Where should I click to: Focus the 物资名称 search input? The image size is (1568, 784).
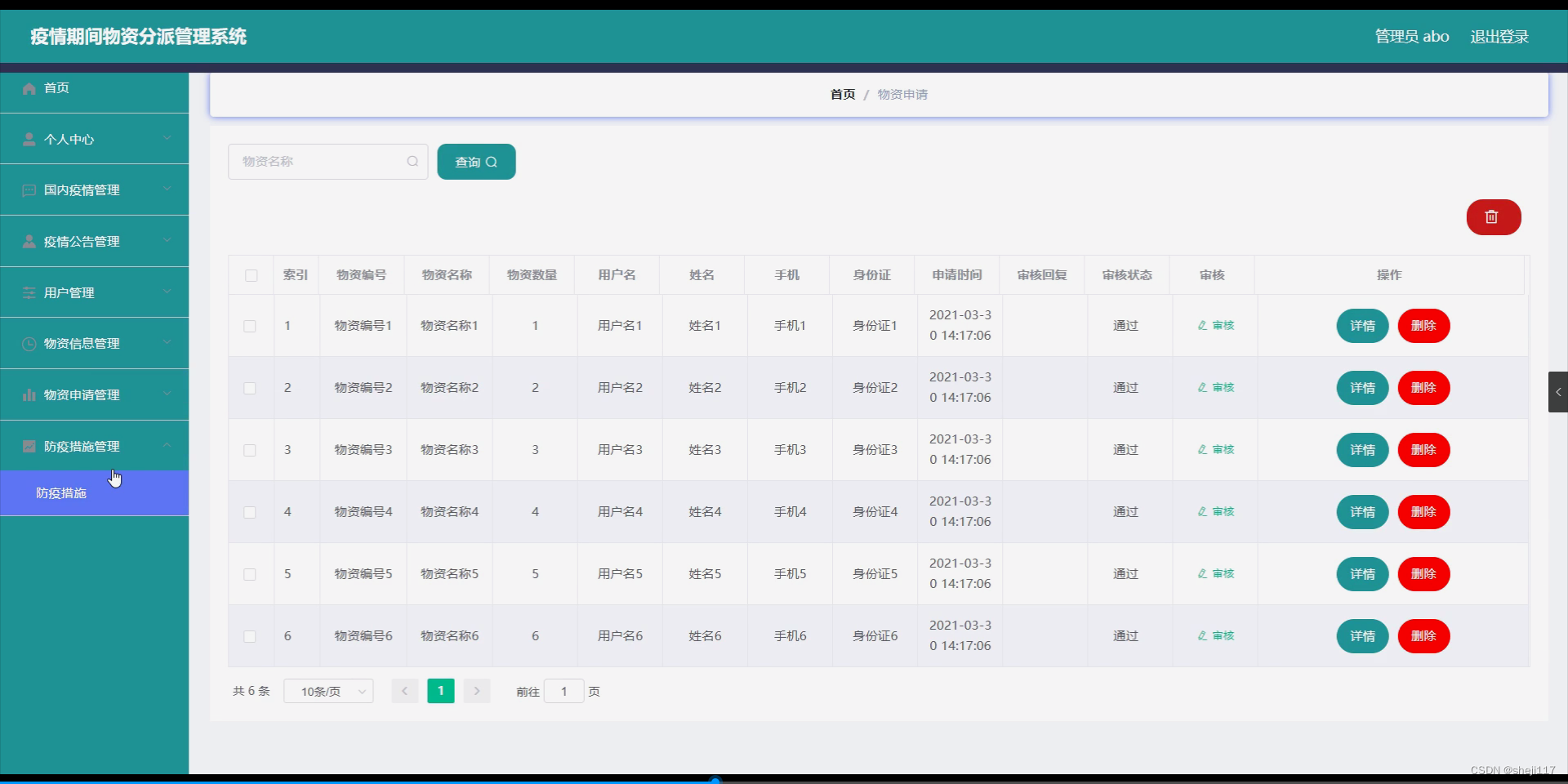tap(327, 162)
